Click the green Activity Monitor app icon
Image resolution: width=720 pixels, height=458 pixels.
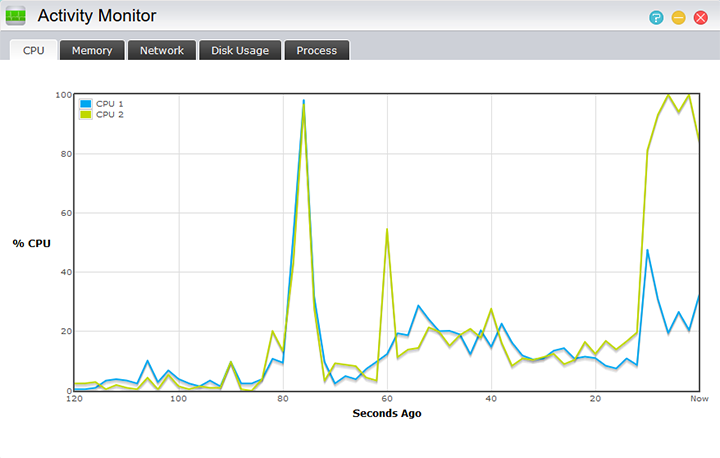pos(16,17)
